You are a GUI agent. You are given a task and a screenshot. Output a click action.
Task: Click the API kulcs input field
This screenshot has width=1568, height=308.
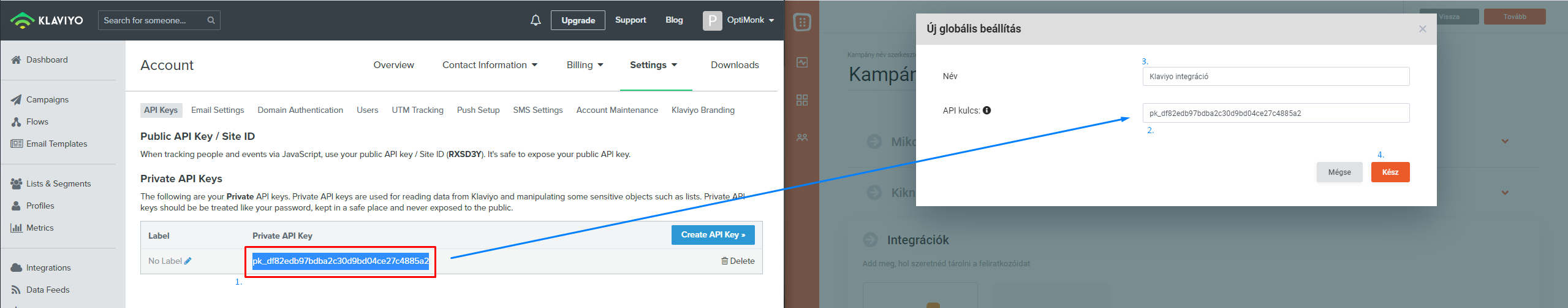[x=1276, y=113]
